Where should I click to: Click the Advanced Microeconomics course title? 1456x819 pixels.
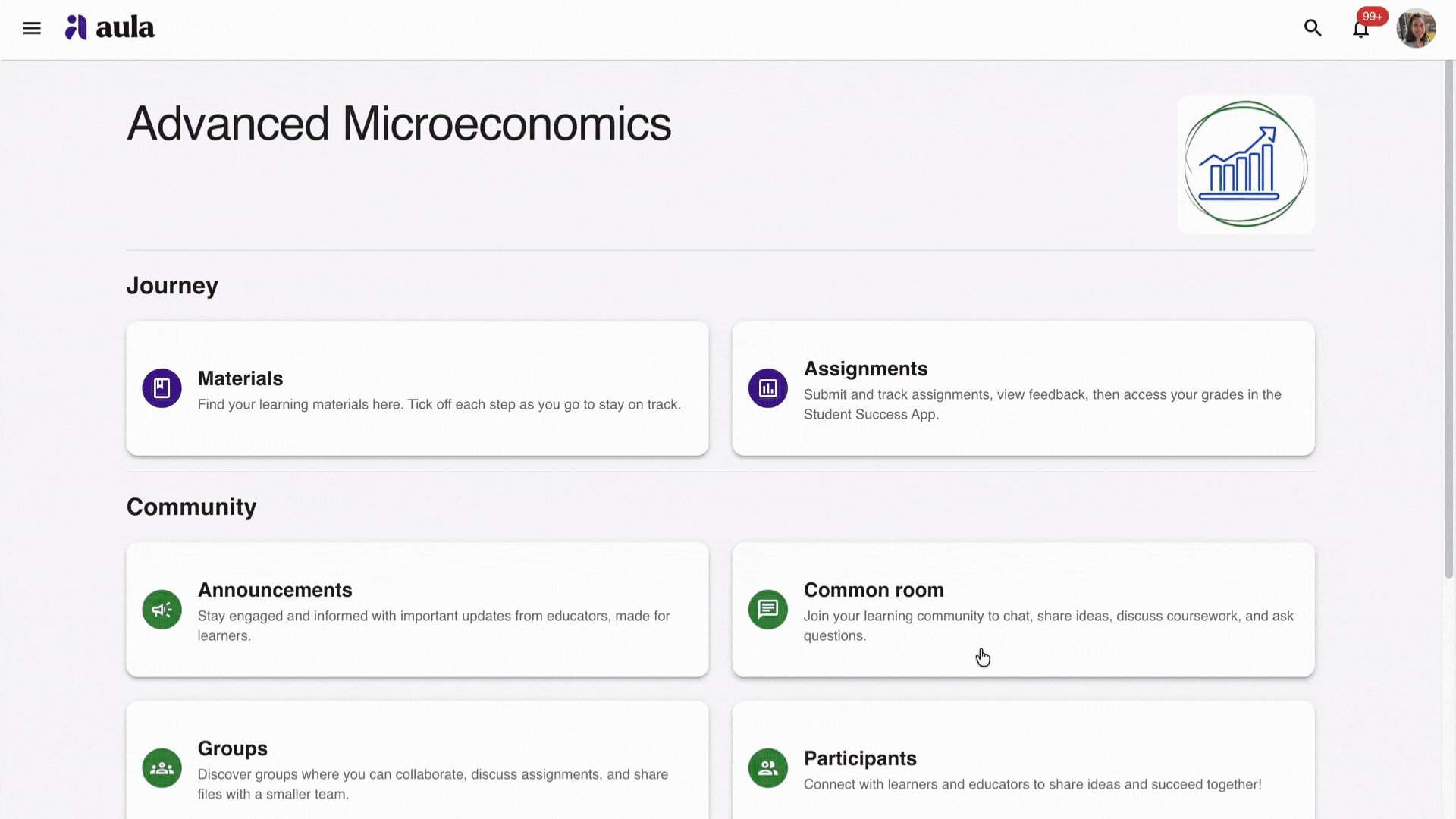click(399, 124)
